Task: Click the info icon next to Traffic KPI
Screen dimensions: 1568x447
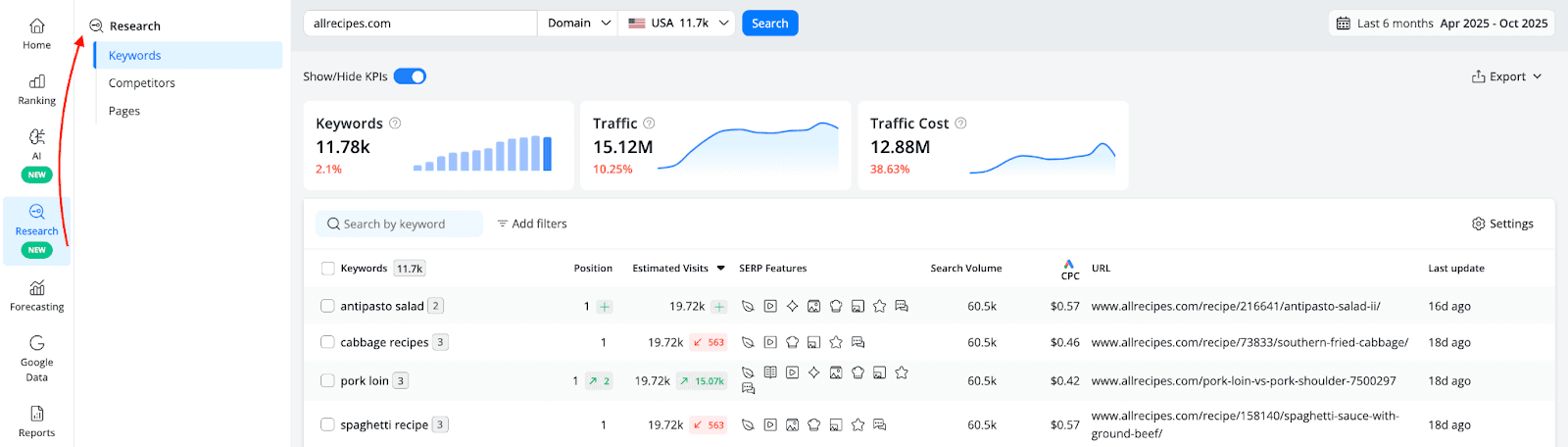Action: (649, 124)
